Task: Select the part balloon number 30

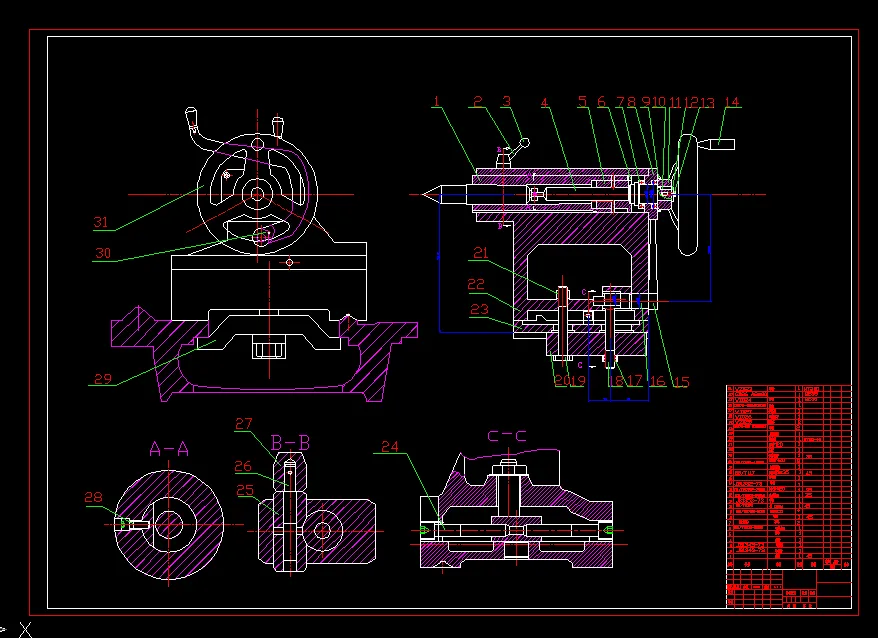Action: pyautogui.click(x=103, y=253)
